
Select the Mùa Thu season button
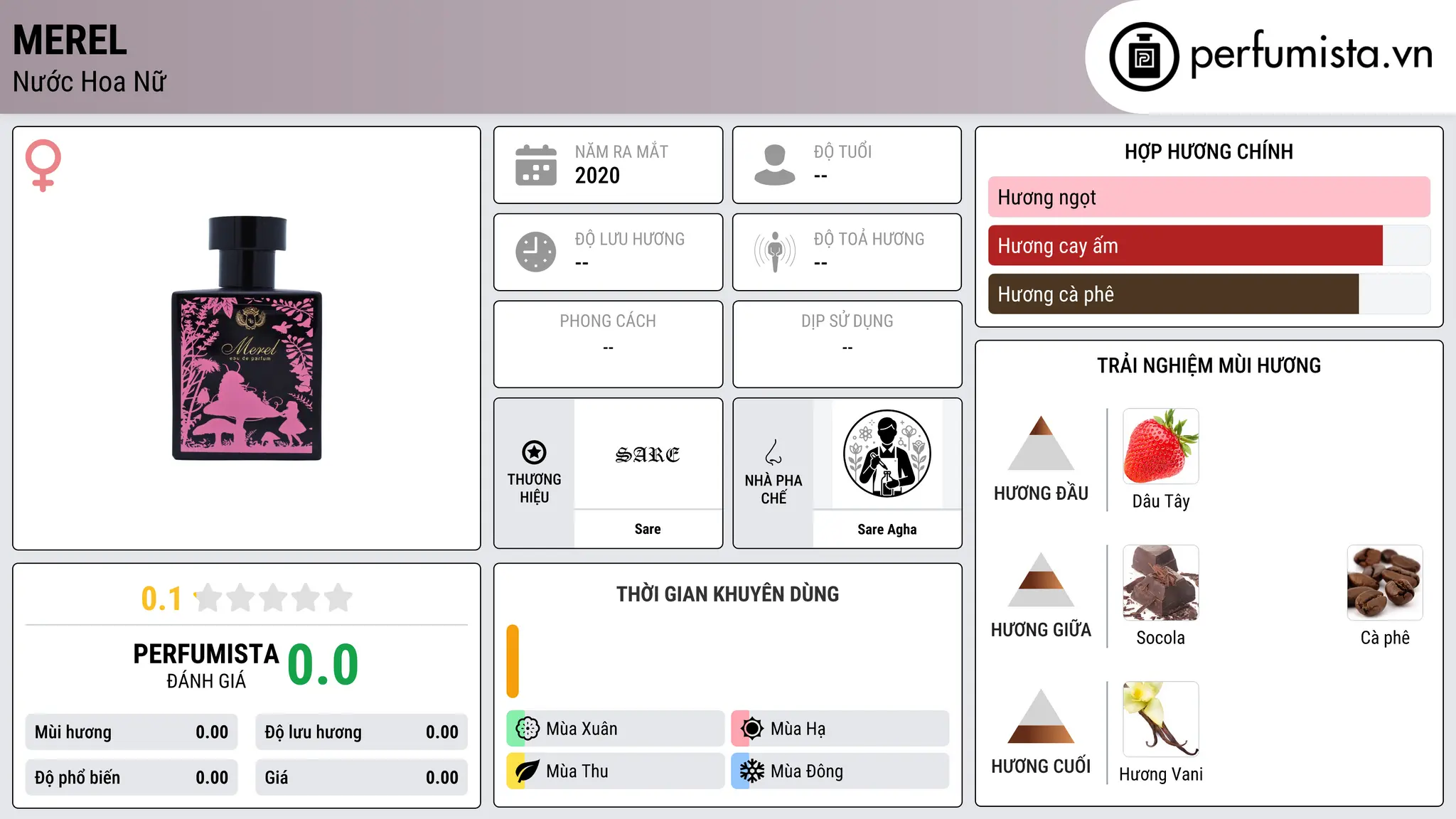pos(616,771)
